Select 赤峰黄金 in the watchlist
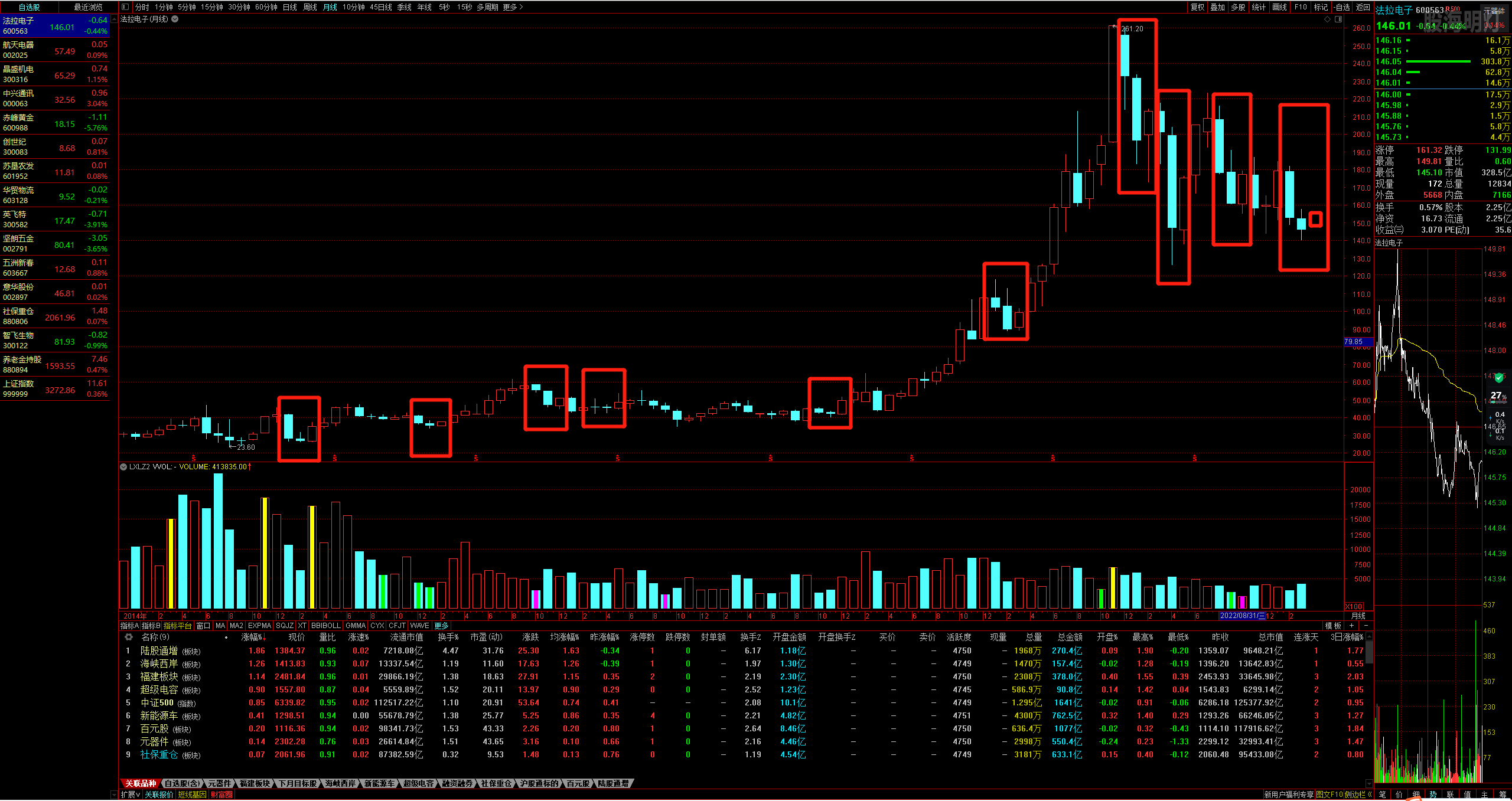 click(x=55, y=123)
